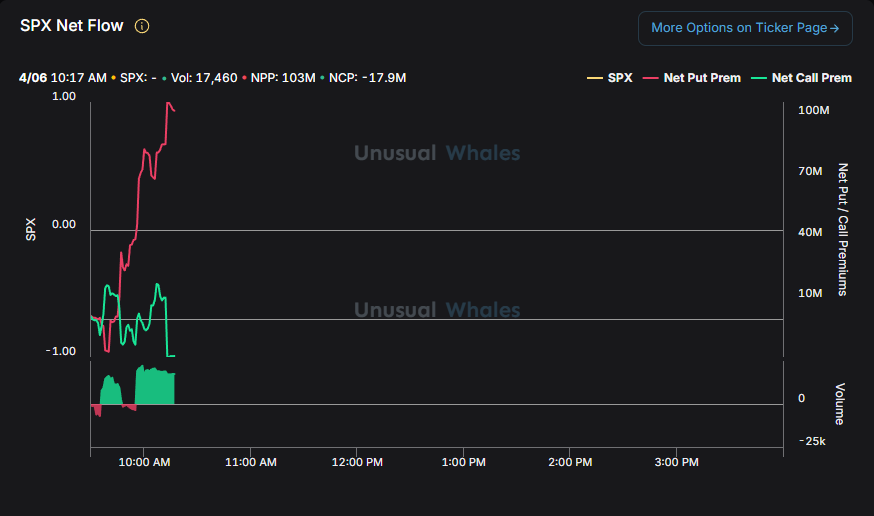Toggle the Net Put Prem legend series
Viewport: 874px width, 516px height.
(692, 78)
